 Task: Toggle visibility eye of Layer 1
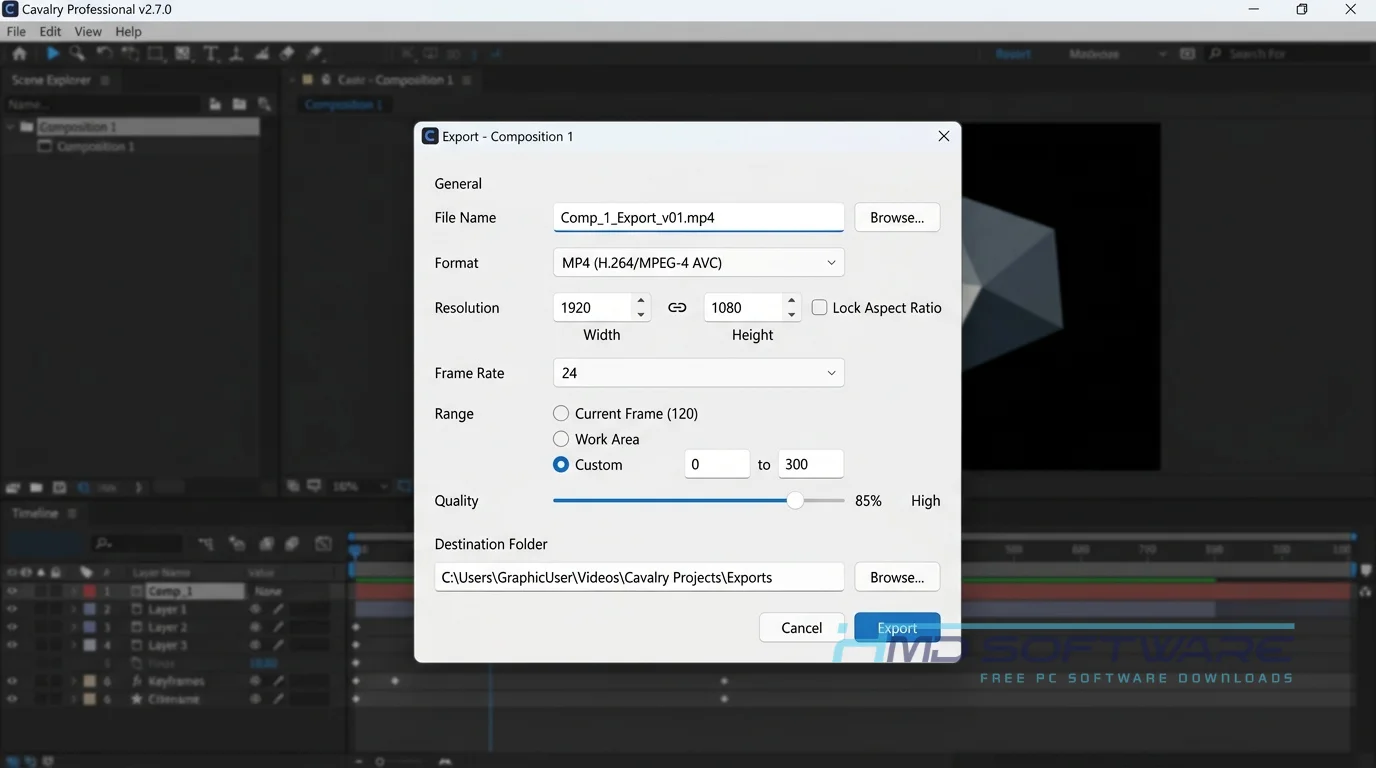click(x=12, y=609)
